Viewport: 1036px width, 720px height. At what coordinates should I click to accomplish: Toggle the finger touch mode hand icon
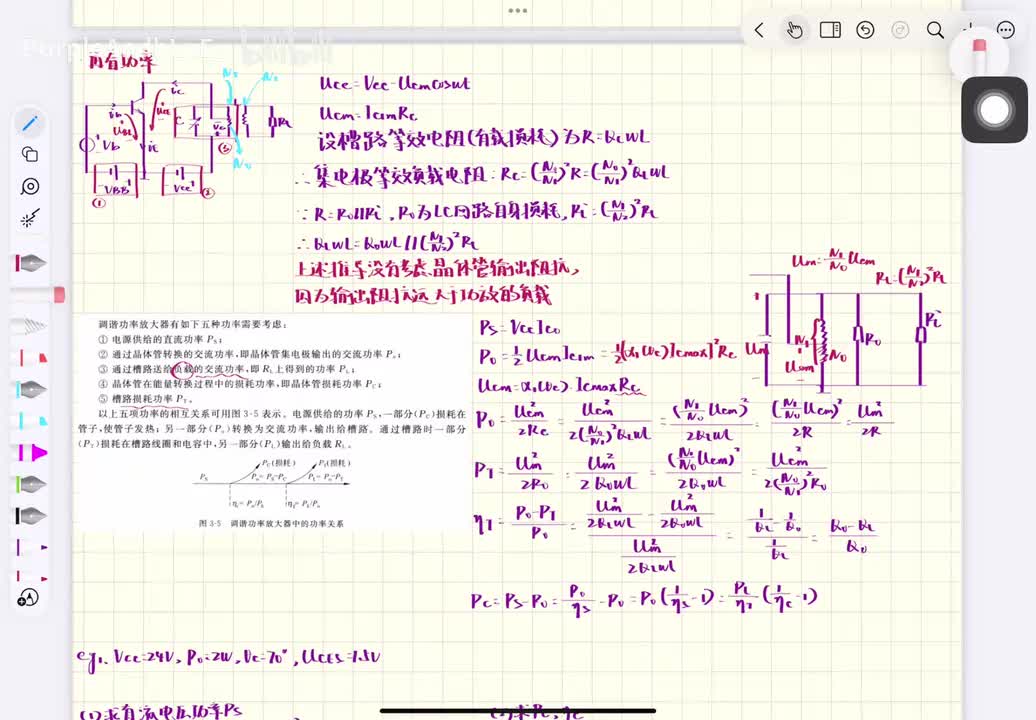point(795,30)
